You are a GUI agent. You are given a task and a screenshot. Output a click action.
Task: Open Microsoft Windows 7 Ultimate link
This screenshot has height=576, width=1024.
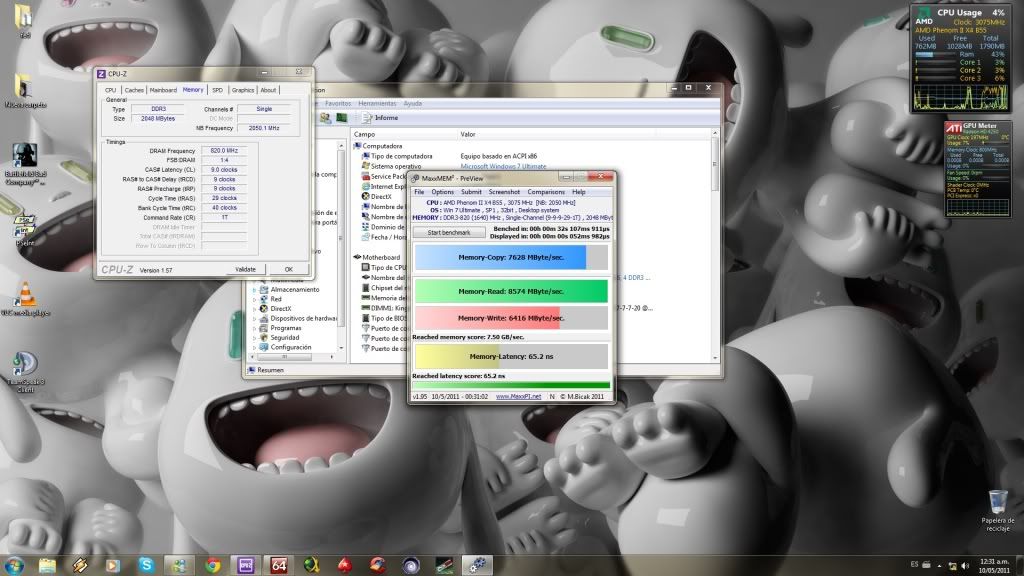pos(503,167)
